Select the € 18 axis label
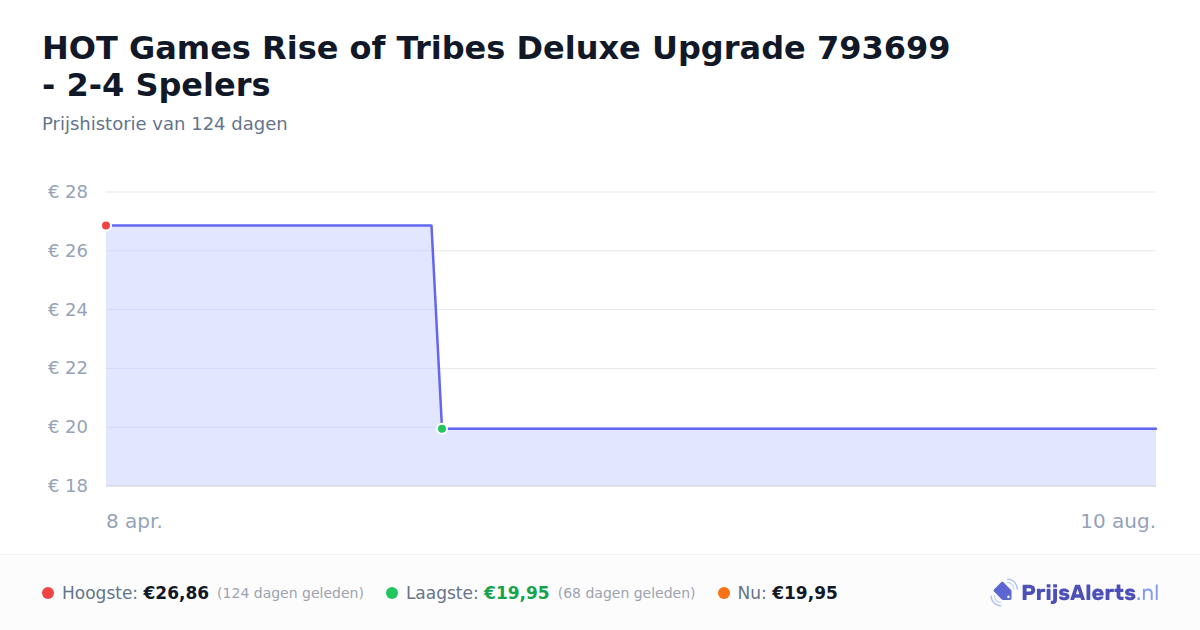The height and width of the screenshot is (630, 1200). (68, 486)
